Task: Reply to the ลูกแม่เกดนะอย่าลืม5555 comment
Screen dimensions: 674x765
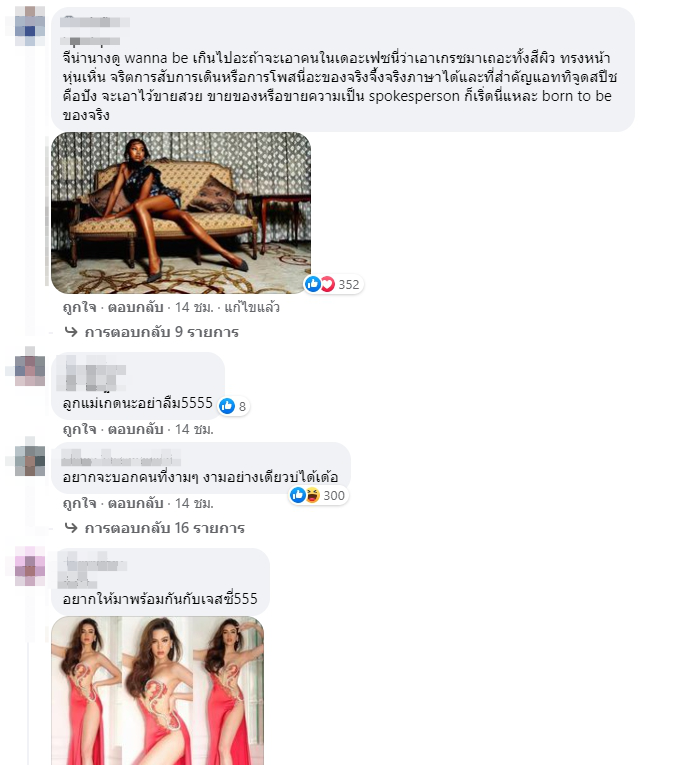Action: pyautogui.click(x=135, y=429)
